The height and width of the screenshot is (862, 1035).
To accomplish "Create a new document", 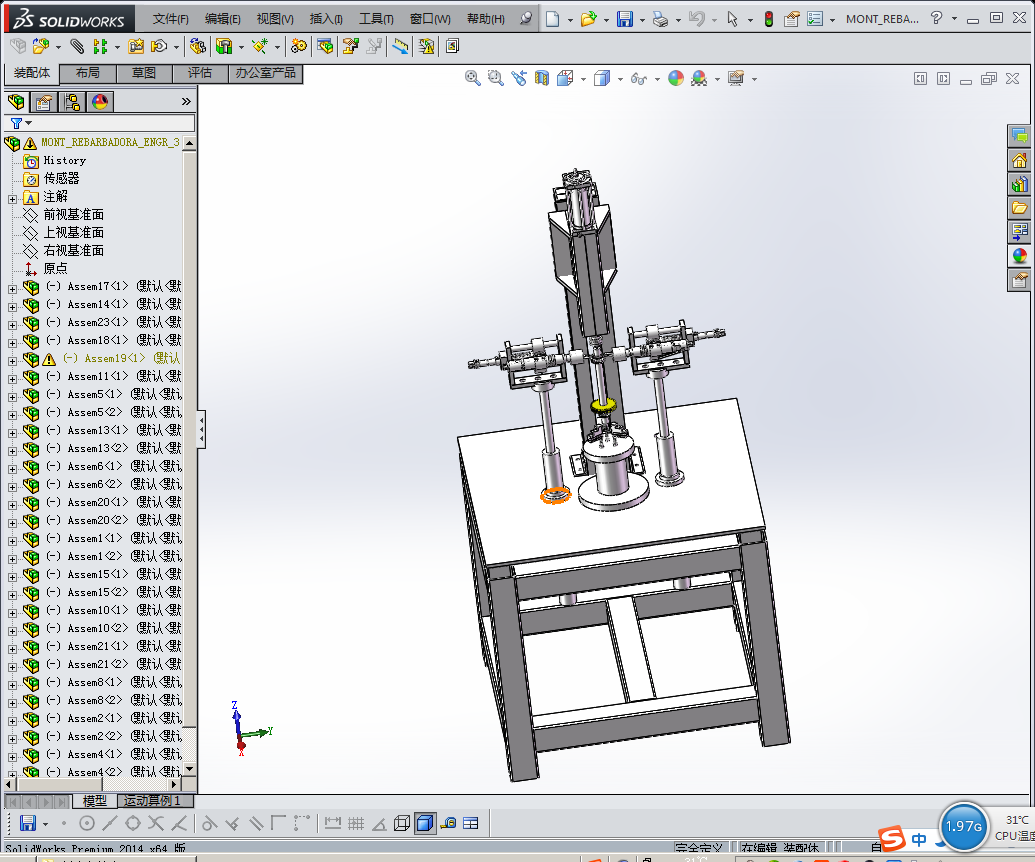I will click(x=552, y=19).
